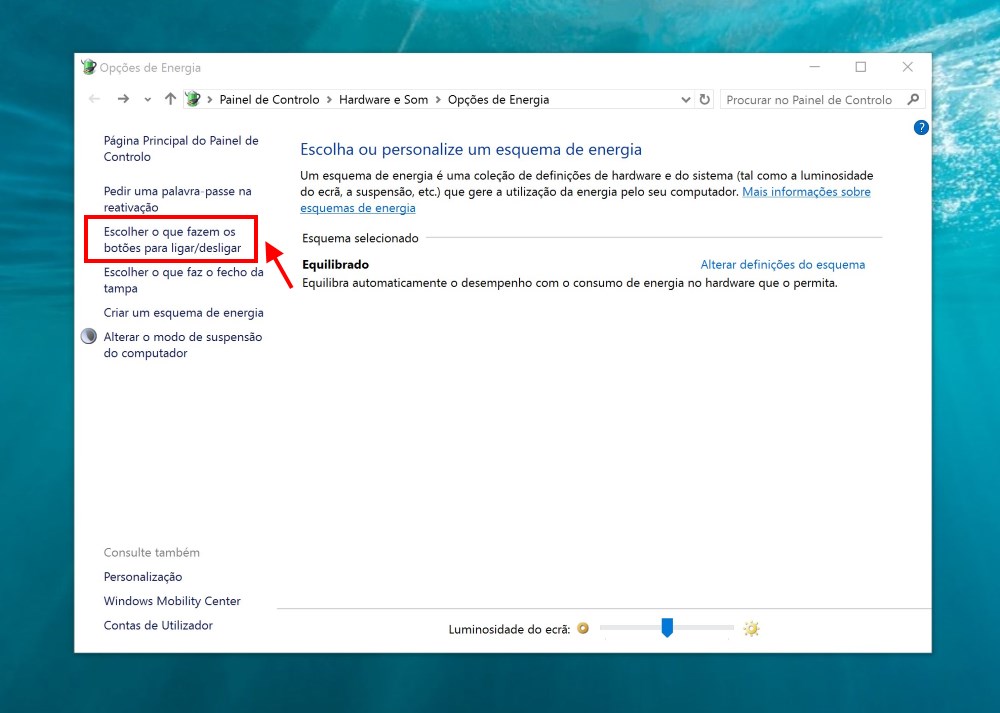Click inside the Procurar search field
This screenshot has width=1000, height=713.
810,99
